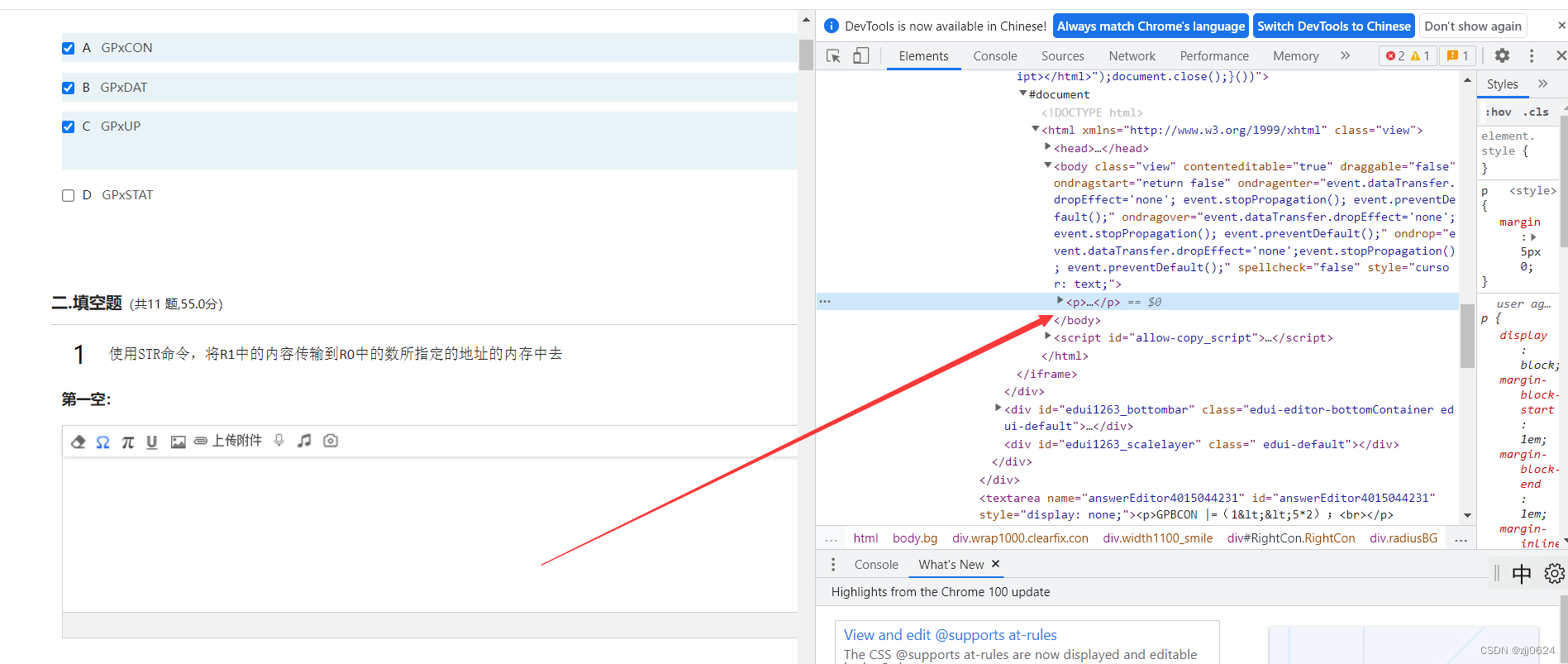Click Always match Chrome's language button
The height and width of the screenshot is (664, 1568).
click(x=1151, y=26)
